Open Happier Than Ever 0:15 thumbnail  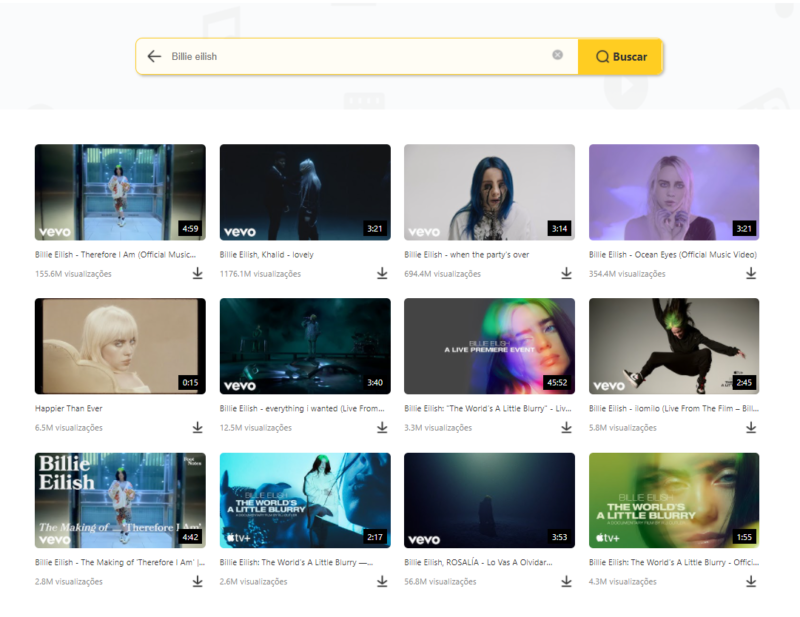120,346
